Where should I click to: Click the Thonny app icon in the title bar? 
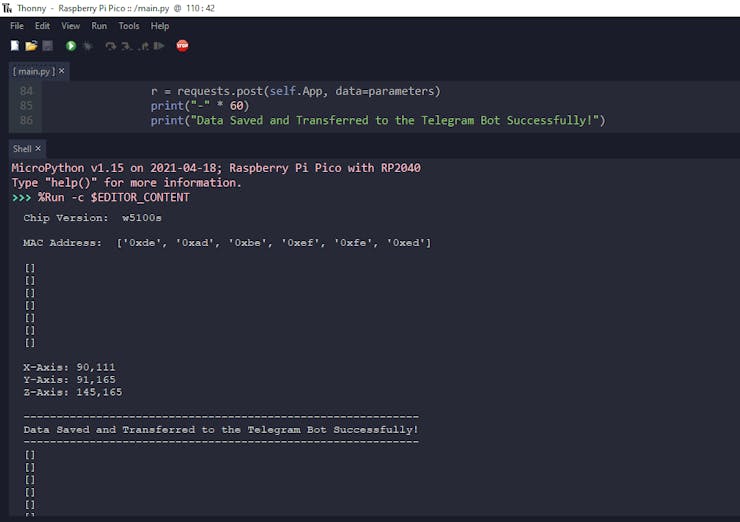coord(7,8)
